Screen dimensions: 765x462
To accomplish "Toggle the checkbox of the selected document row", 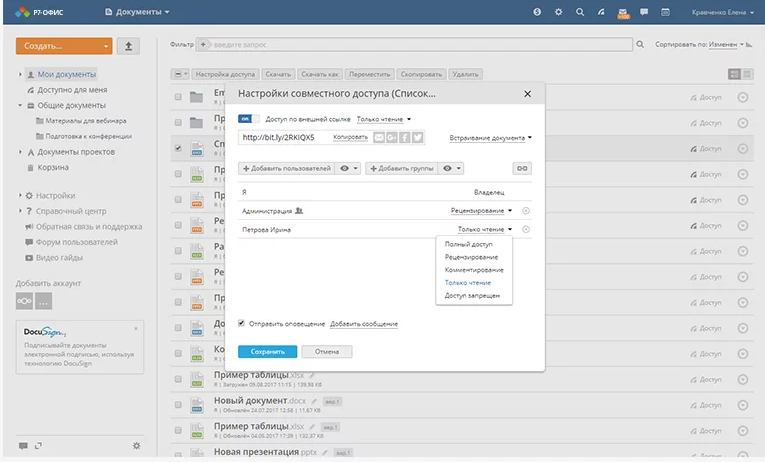I will [x=178, y=148].
